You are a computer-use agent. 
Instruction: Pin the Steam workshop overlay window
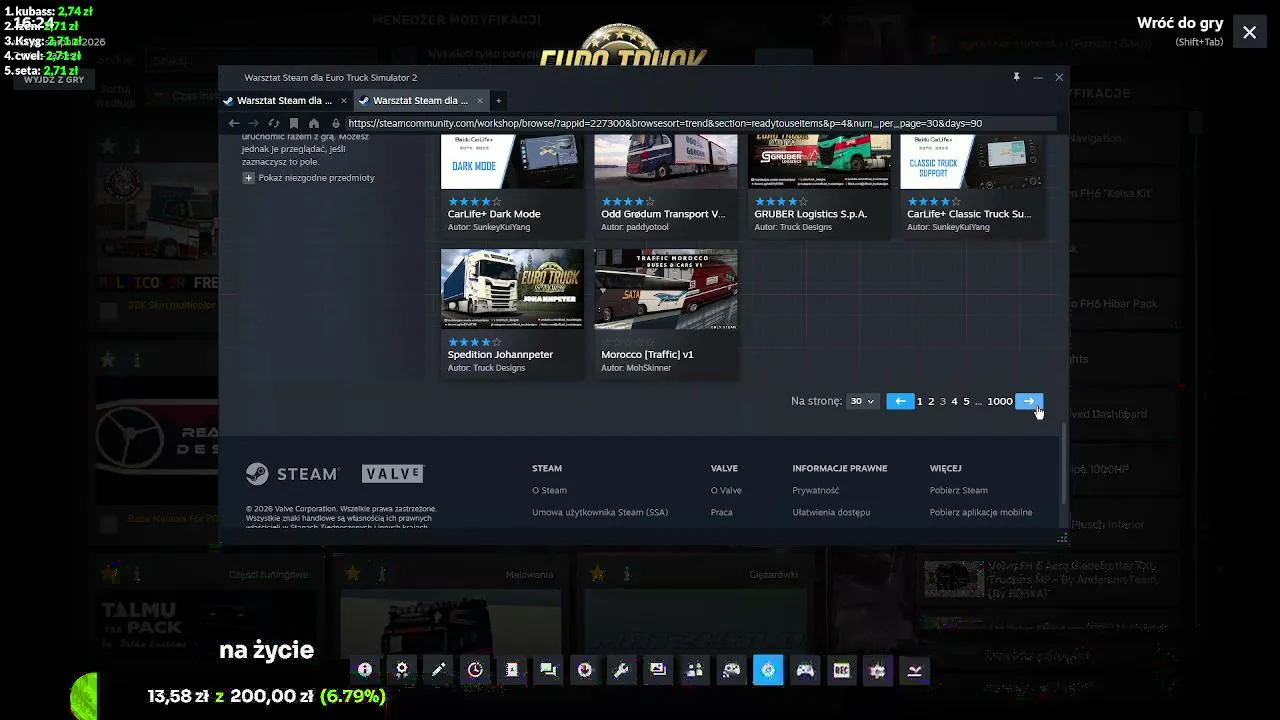pyautogui.click(x=1016, y=77)
